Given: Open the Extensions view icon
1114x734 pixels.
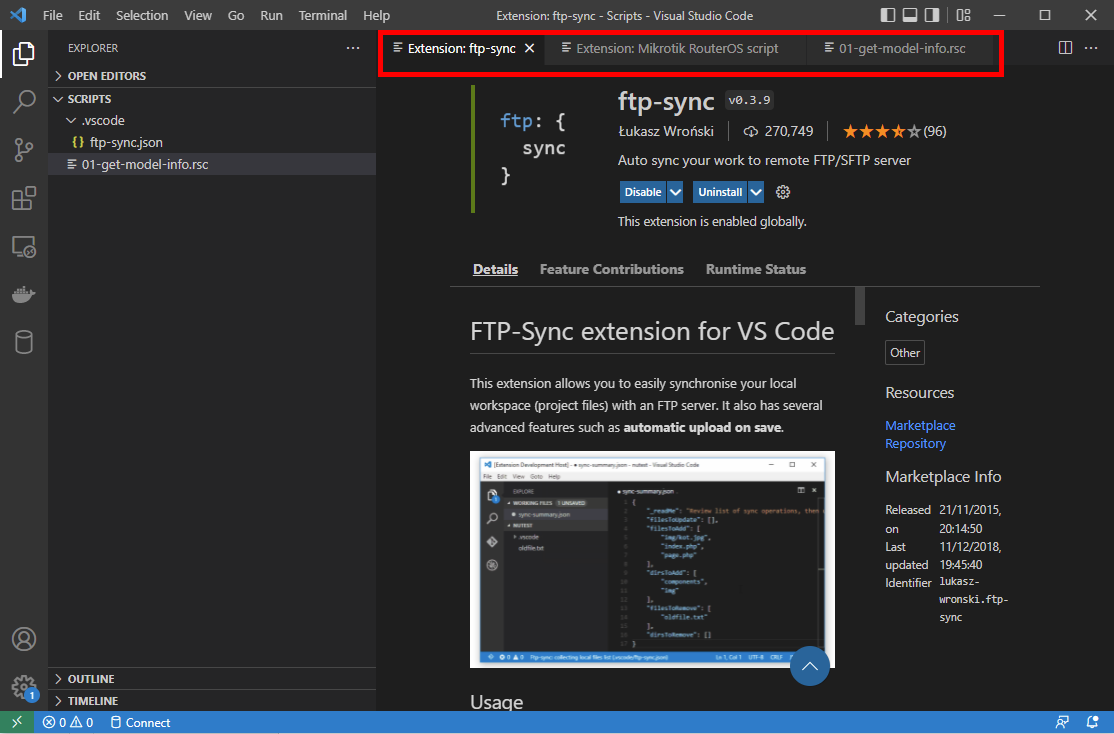Looking at the screenshot, I should pyautogui.click(x=24, y=199).
